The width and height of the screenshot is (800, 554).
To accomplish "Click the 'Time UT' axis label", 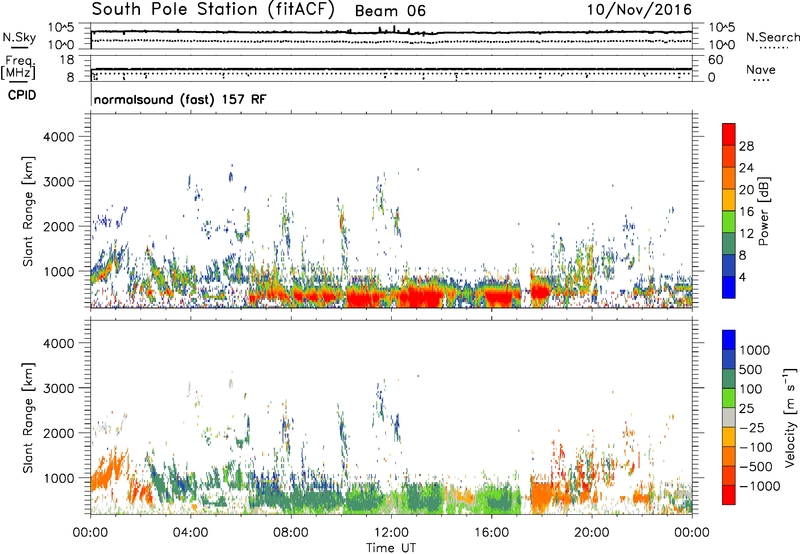I will coord(391,548).
